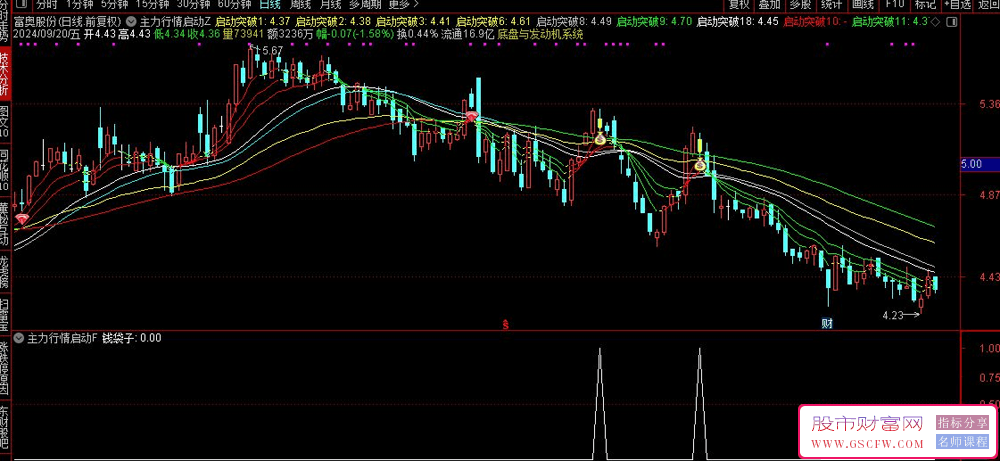Open 同花顺10 sidebar tab
Image resolution: width=1000 pixels, height=461 pixels.
pyautogui.click(x=4, y=171)
